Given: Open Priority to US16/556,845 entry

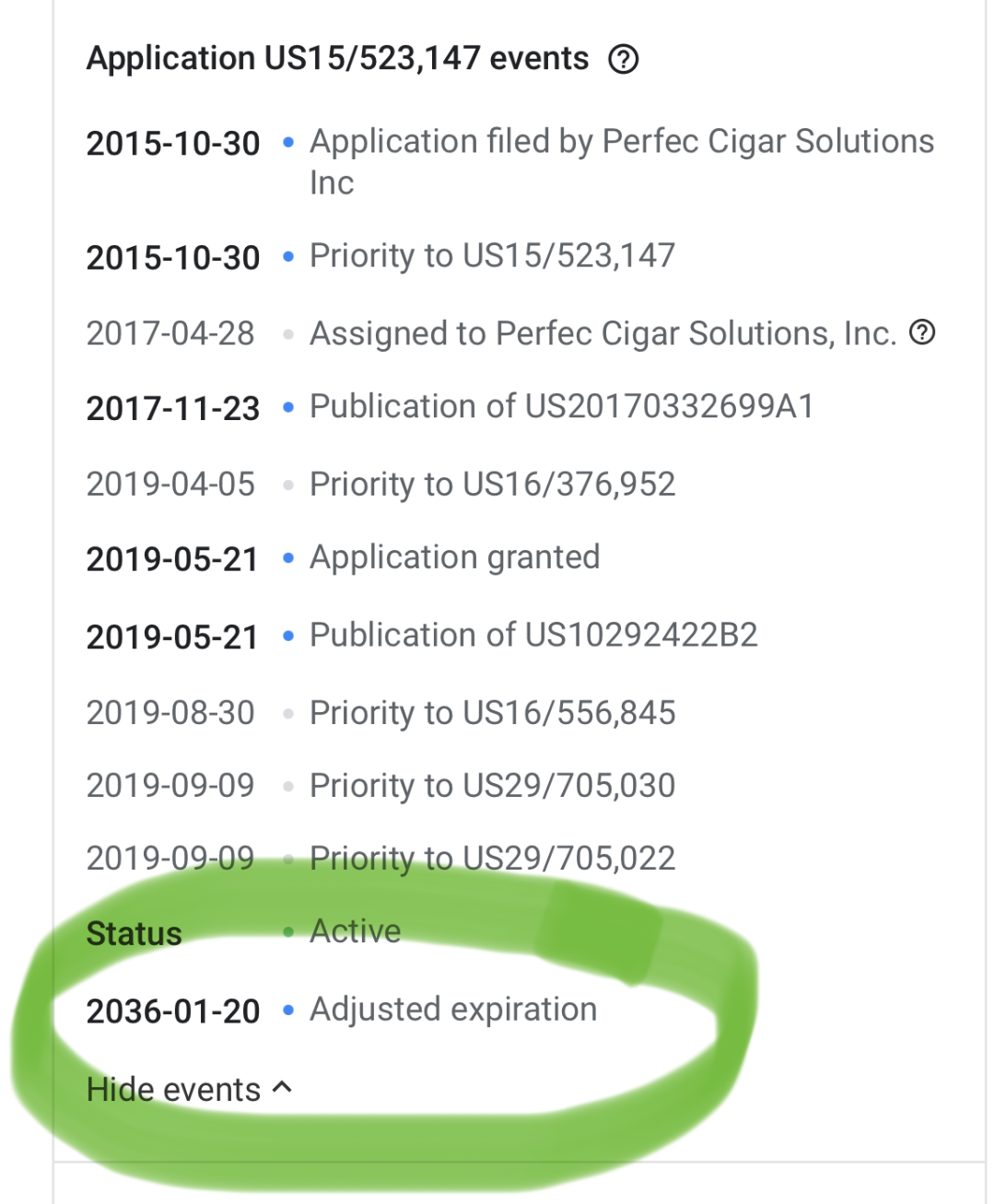Looking at the screenshot, I should click(493, 713).
